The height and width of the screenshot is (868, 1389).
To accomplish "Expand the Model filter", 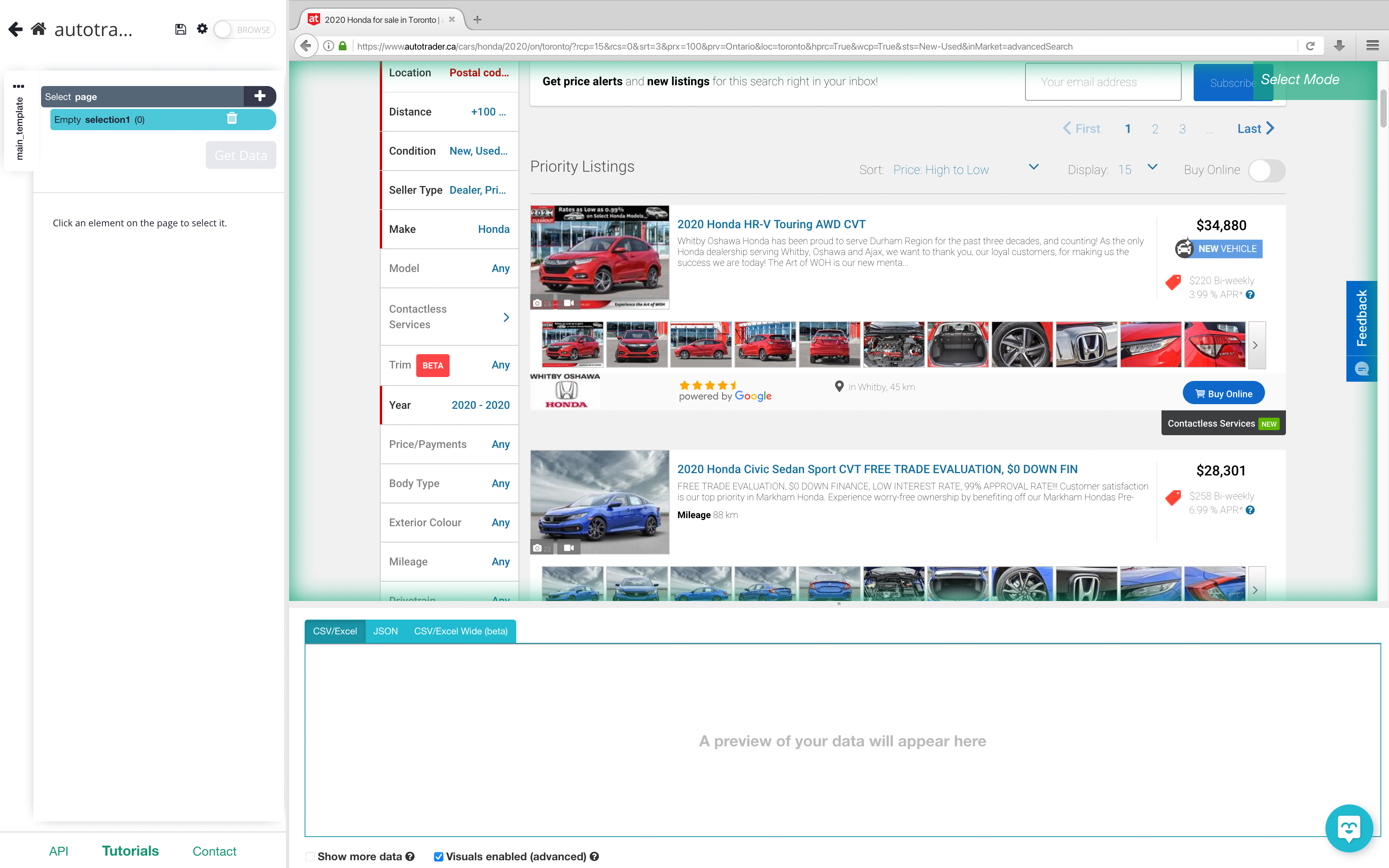I will click(x=450, y=268).
